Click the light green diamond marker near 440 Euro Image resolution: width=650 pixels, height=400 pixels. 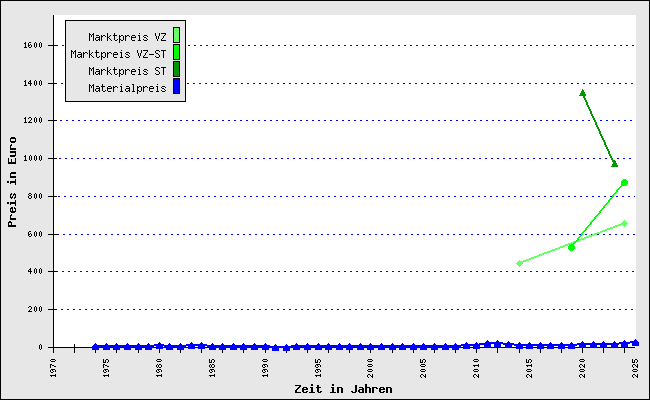pos(519,263)
